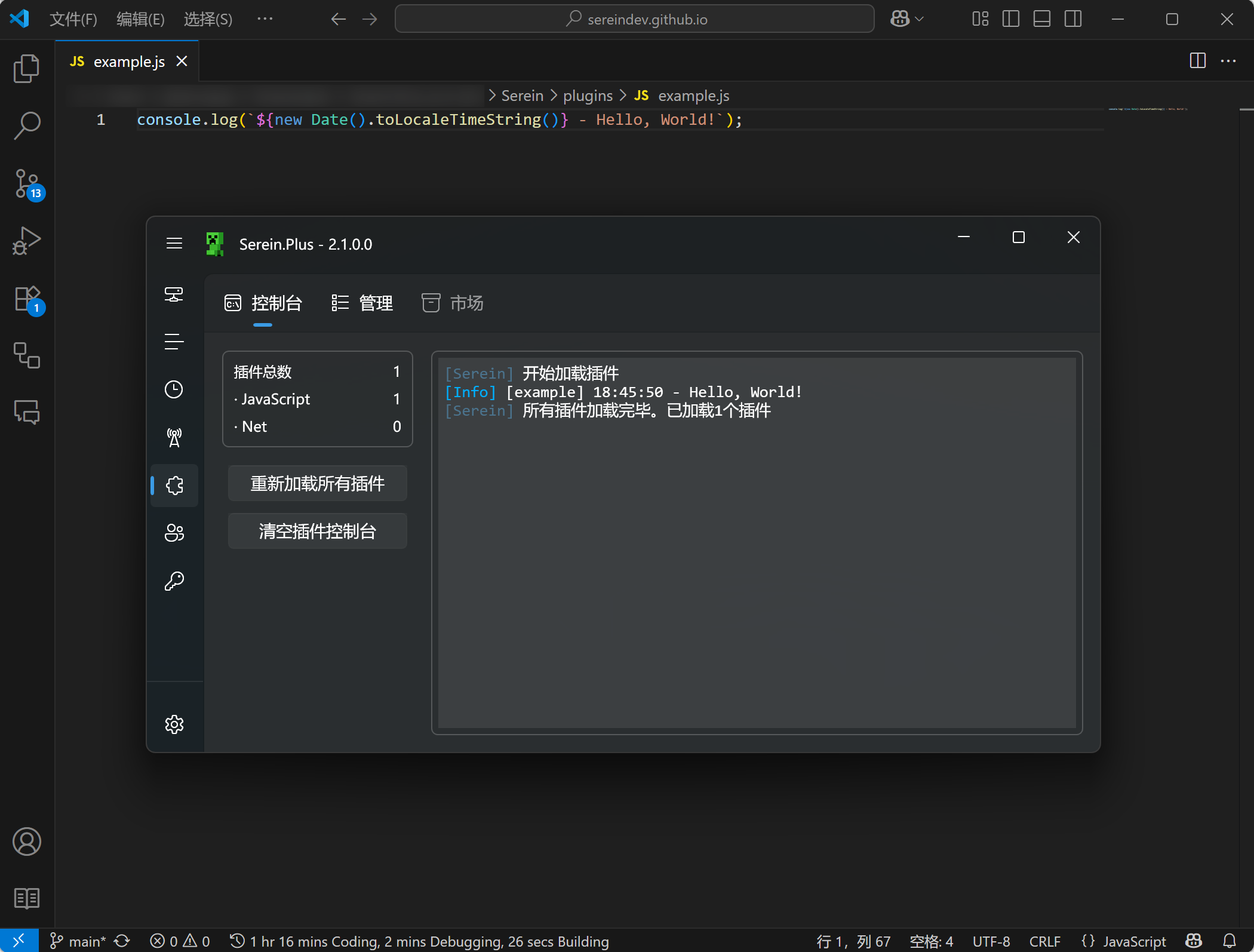Select the example.js editor tab

(127, 62)
